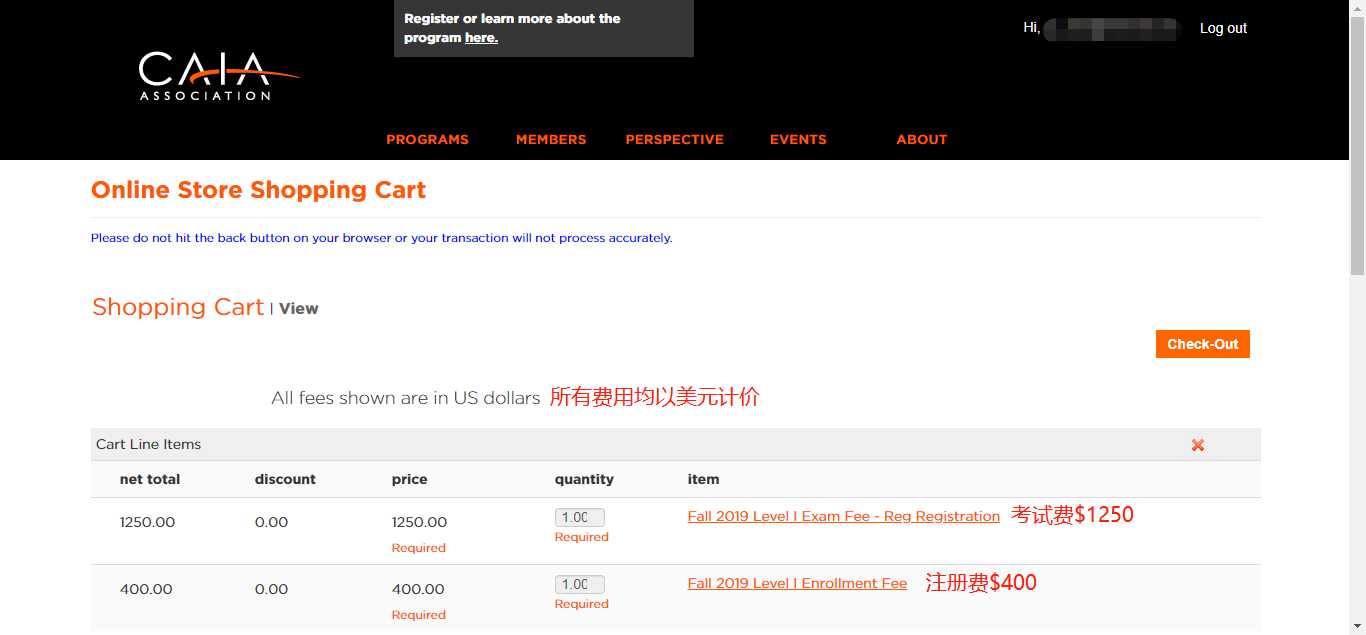
Task: Select the 1250.00 net total value
Action: (147, 522)
